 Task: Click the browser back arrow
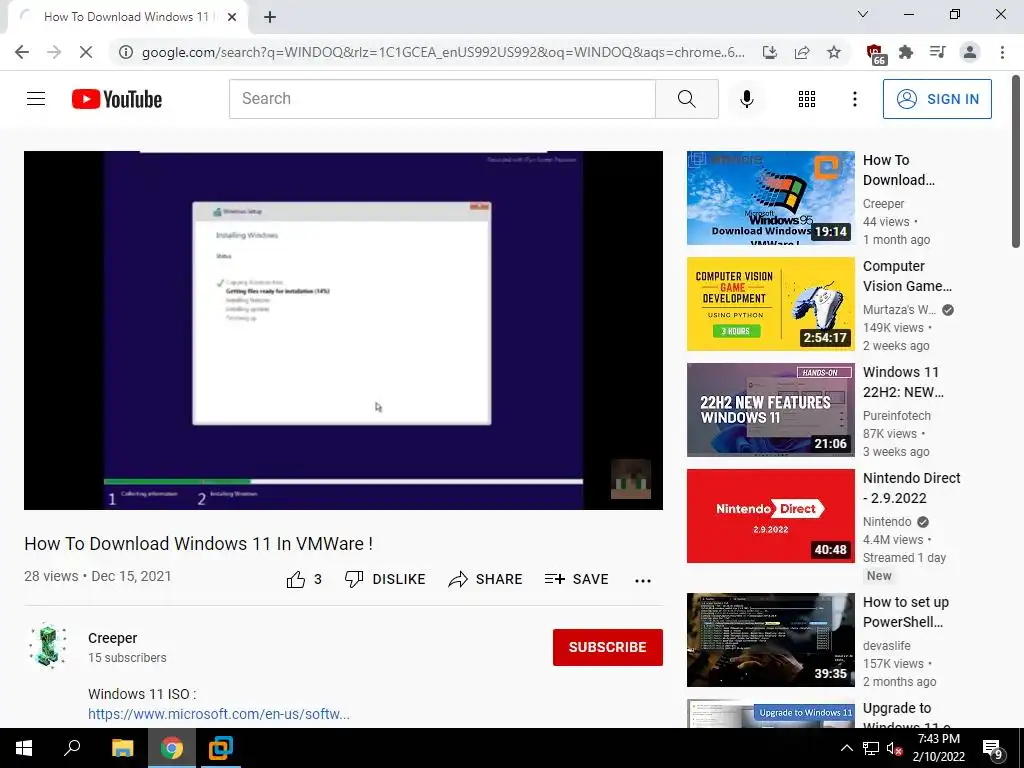pos(22,52)
